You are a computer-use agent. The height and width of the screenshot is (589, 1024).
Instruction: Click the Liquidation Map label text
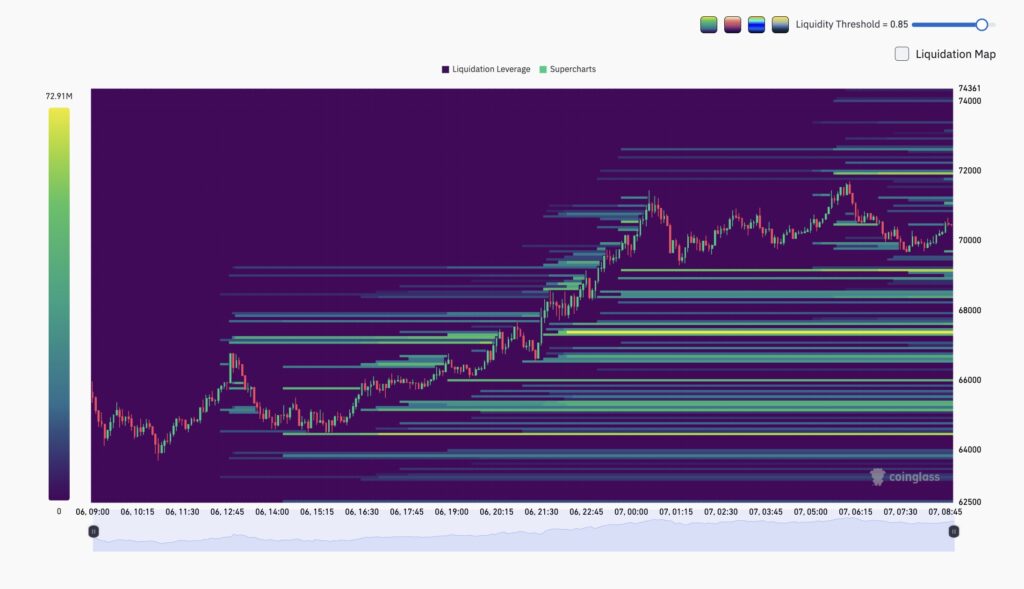955,54
